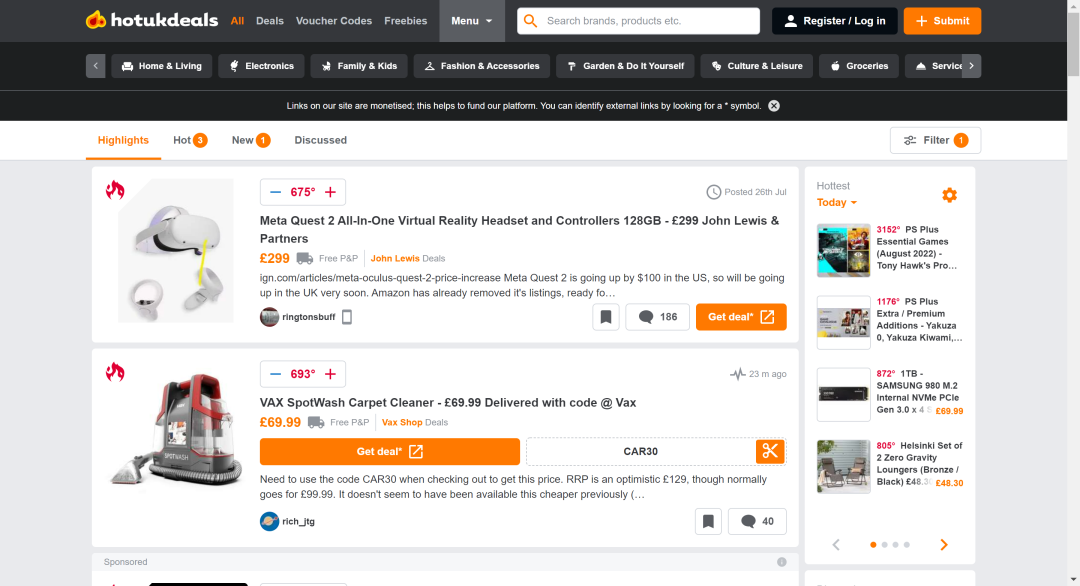Vote up the Meta Quest 2 deal
This screenshot has height=586, width=1080.
pyautogui.click(x=331, y=192)
